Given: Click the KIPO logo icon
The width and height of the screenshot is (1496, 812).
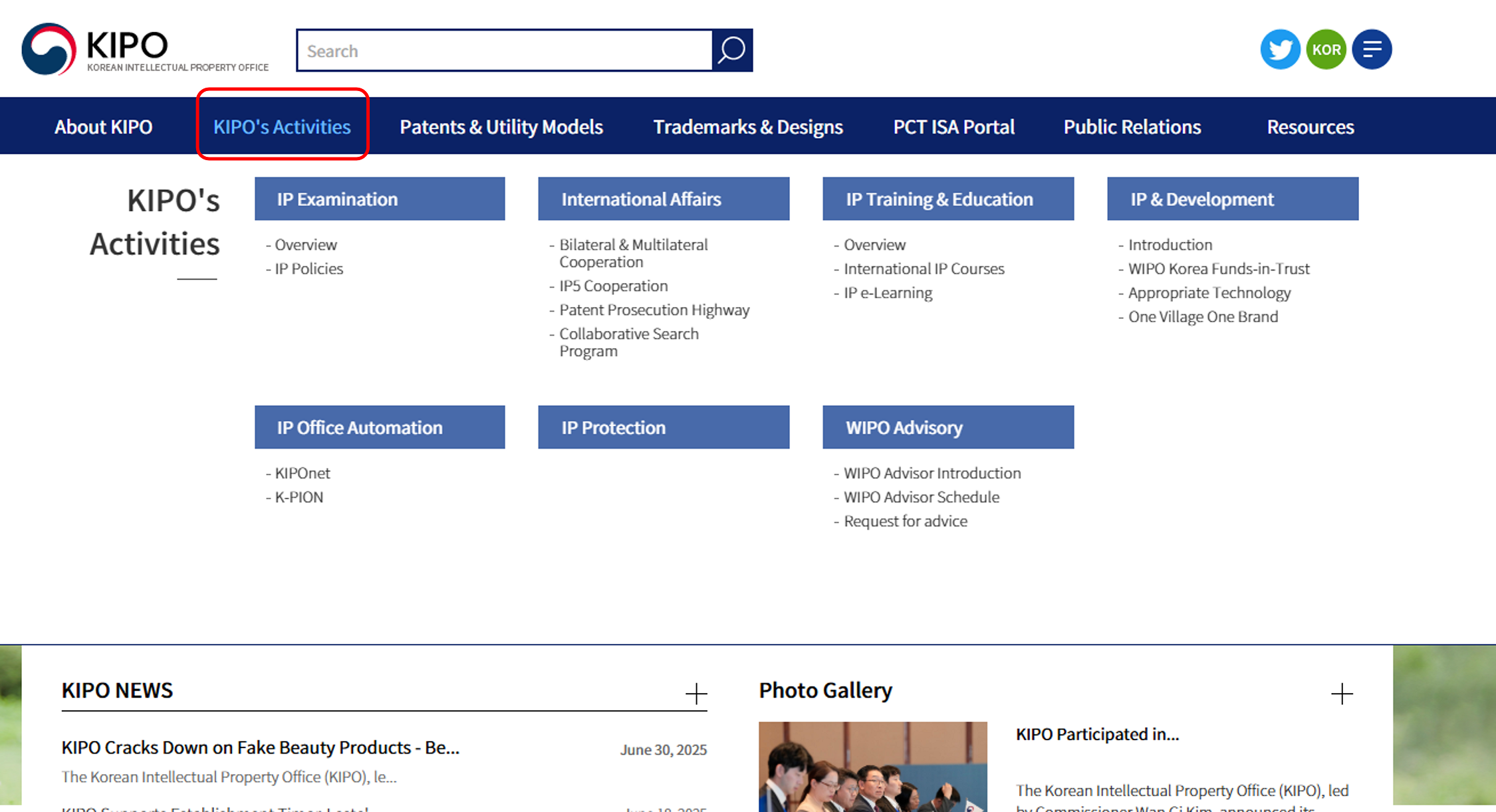Looking at the screenshot, I should [x=49, y=49].
